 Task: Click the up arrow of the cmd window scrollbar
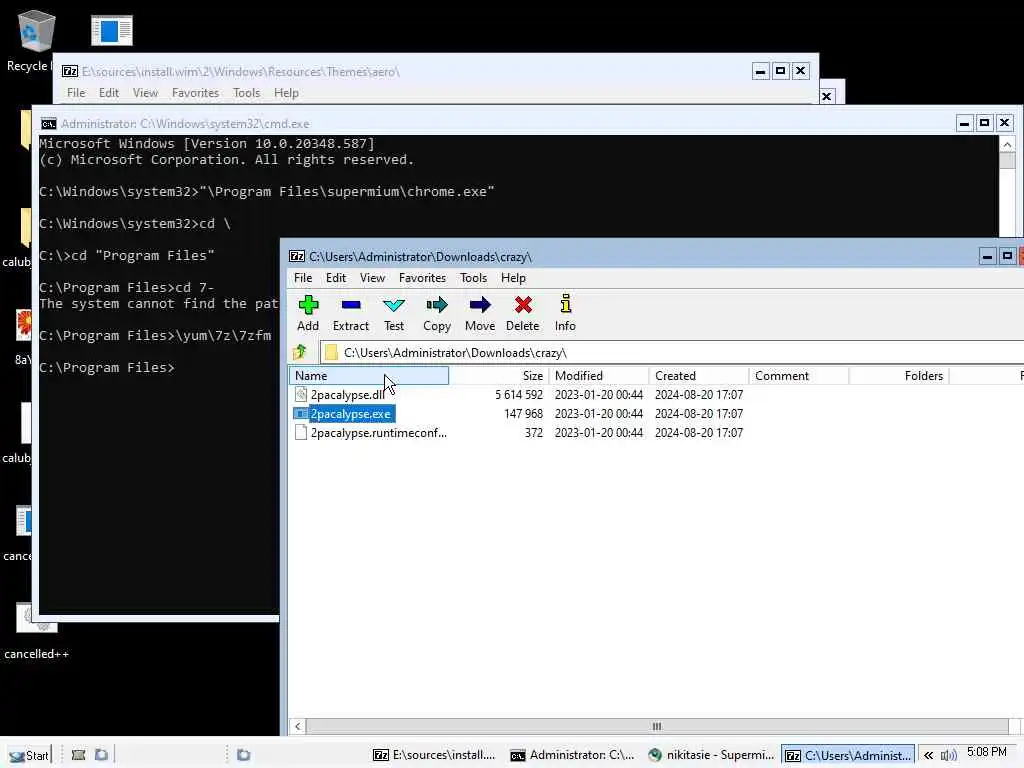1007,144
